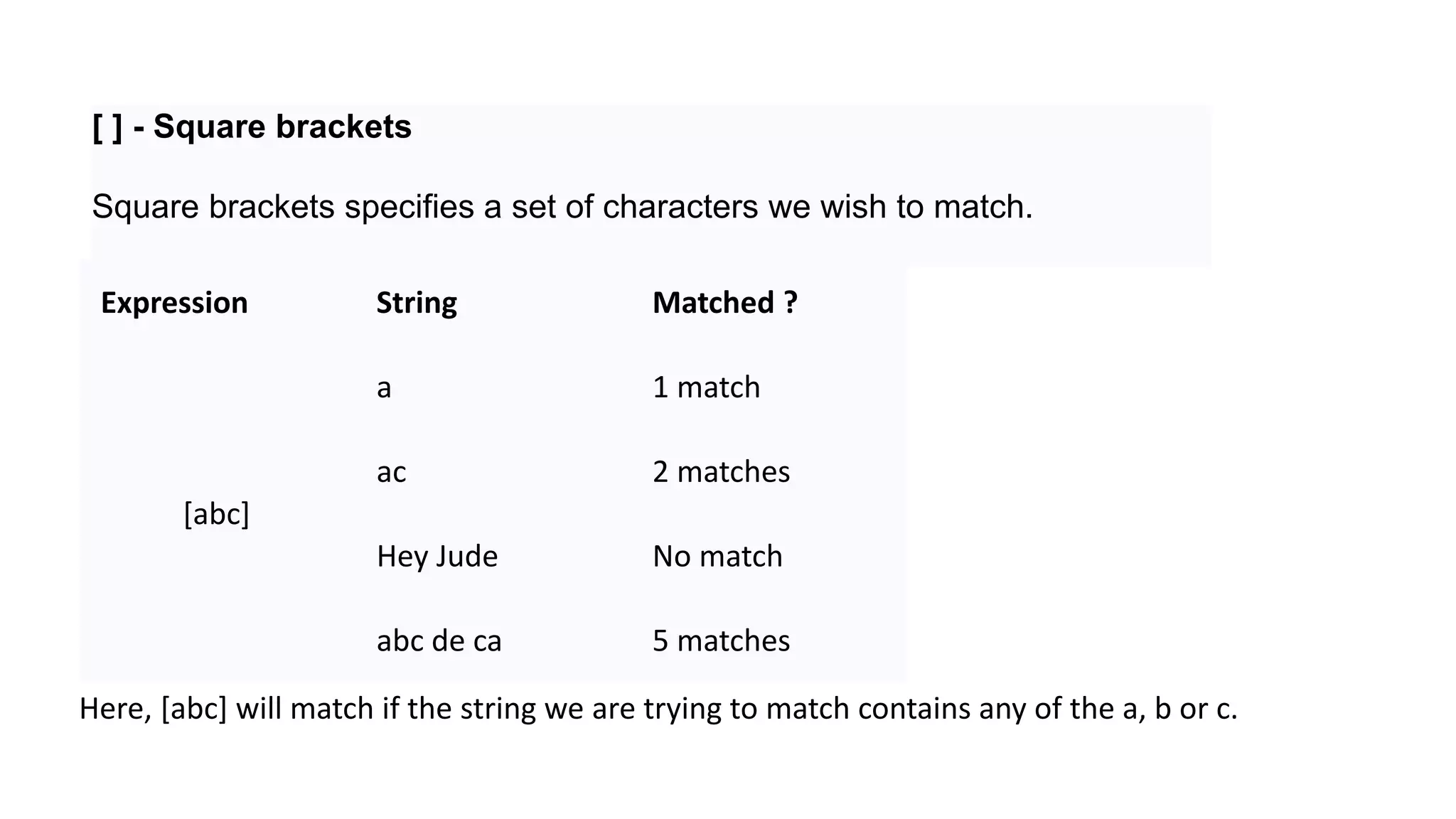Viewport: 1456px width, 819px height.
Task: Click '[abc]' in the bottom explanation sentence
Action: 194,710
